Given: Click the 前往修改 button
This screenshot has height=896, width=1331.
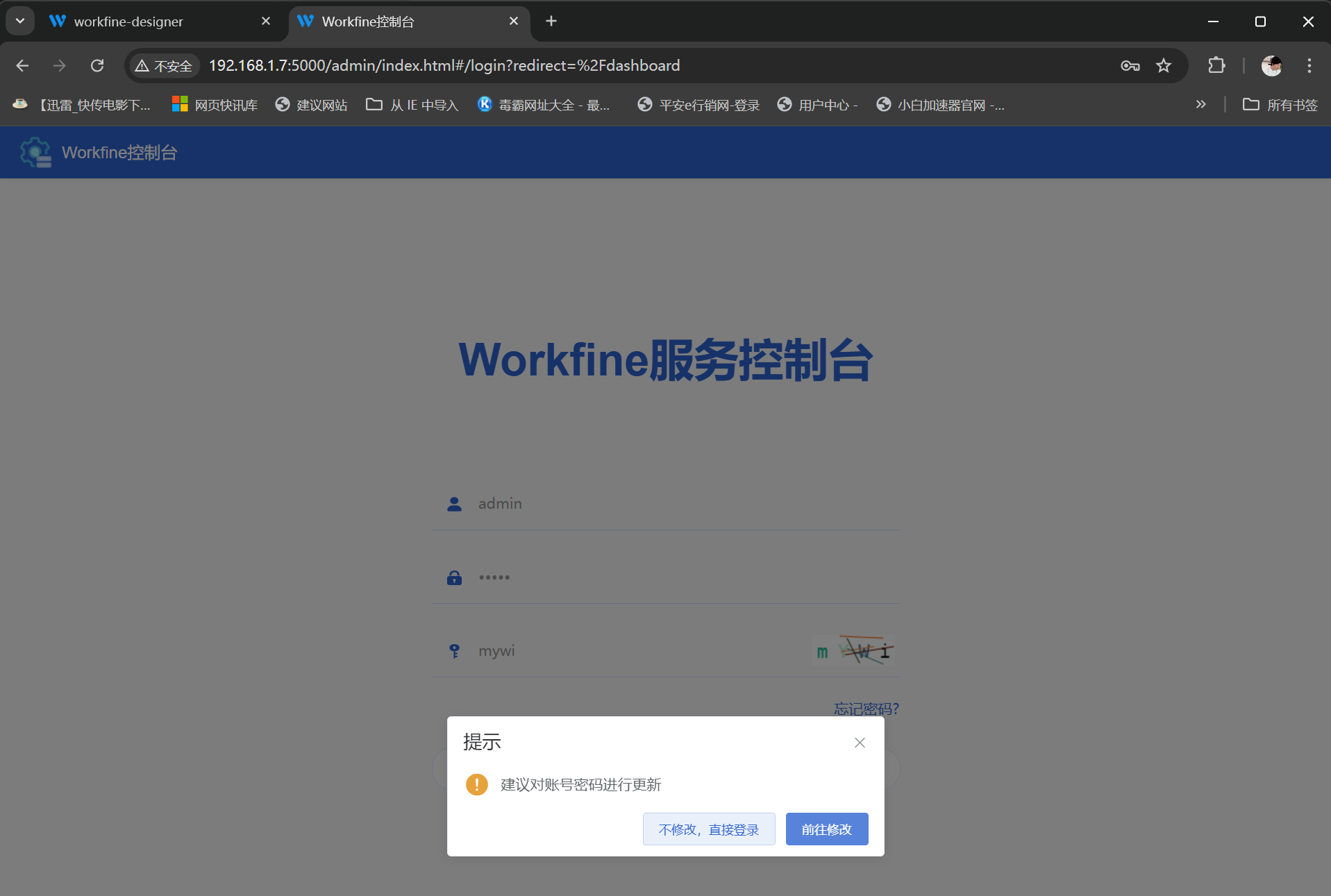Looking at the screenshot, I should [826, 829].
